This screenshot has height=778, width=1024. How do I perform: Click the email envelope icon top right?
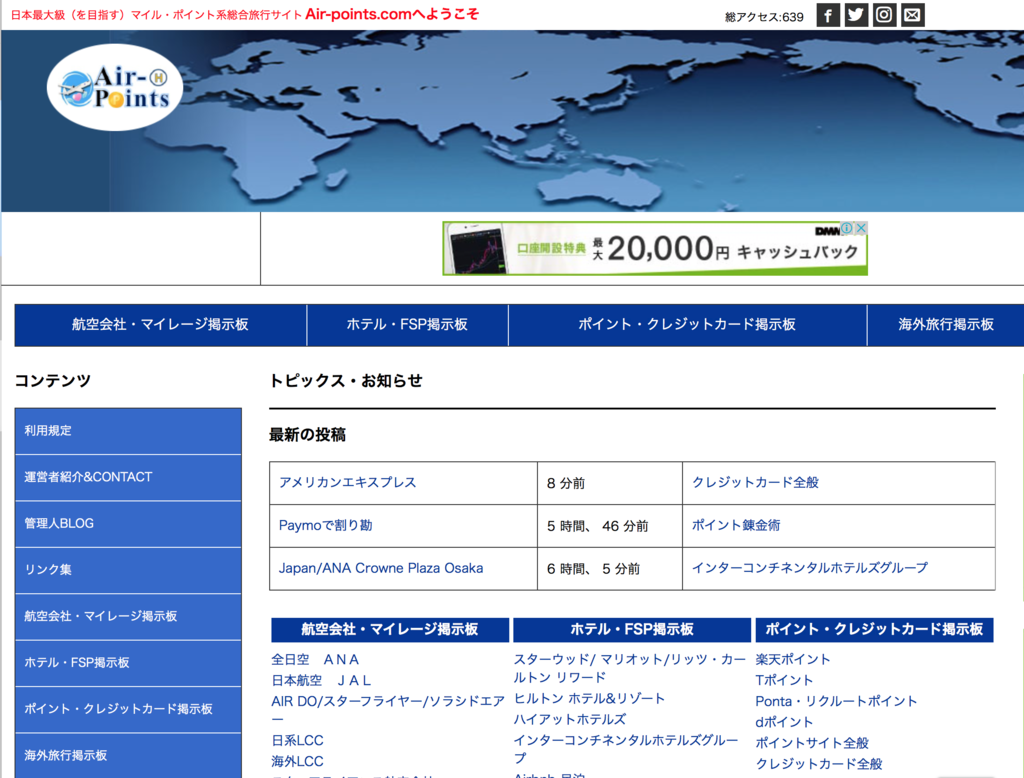click(911, 15)
